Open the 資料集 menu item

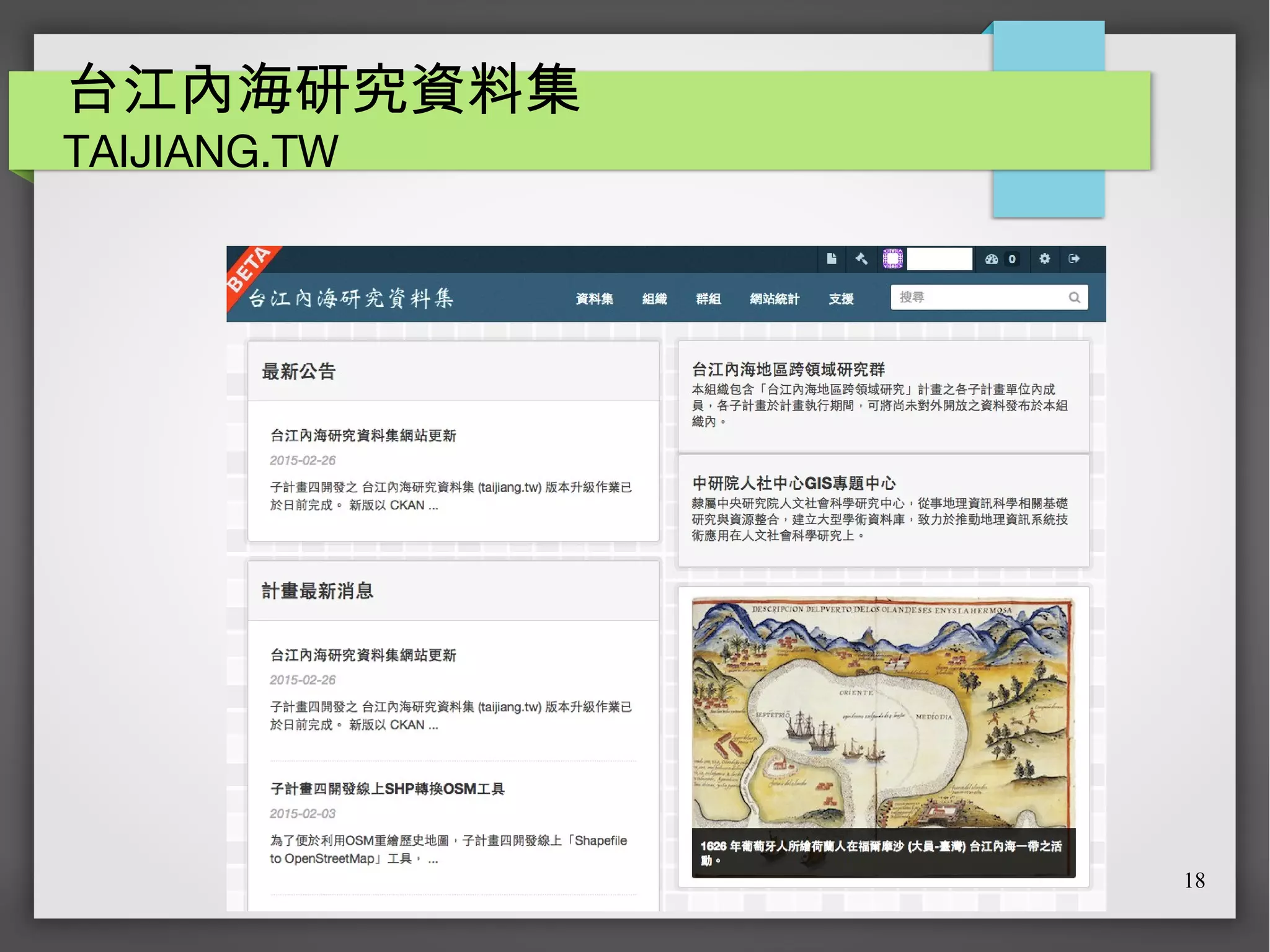tap(594, 299)
